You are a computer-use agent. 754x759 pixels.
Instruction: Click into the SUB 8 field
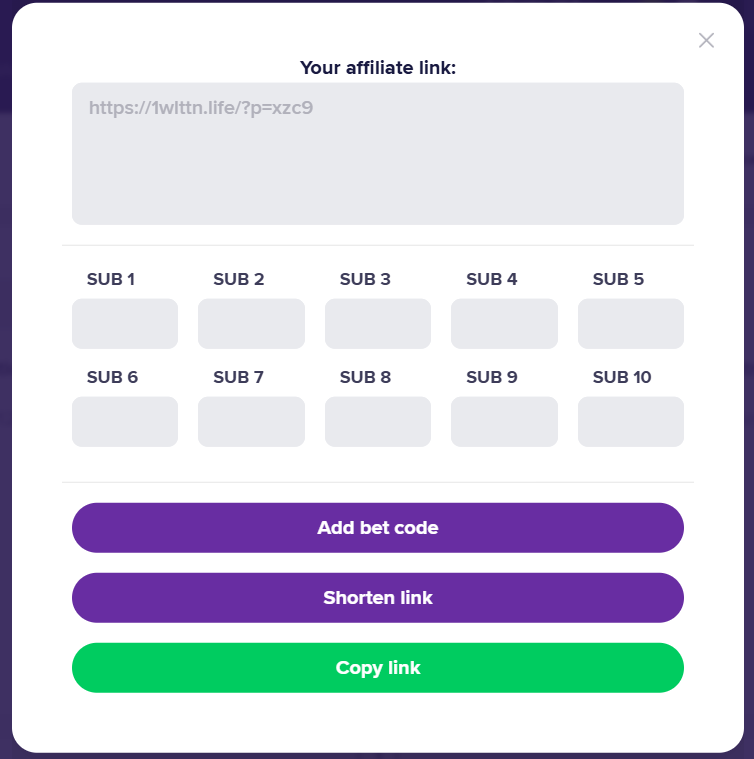378,422
